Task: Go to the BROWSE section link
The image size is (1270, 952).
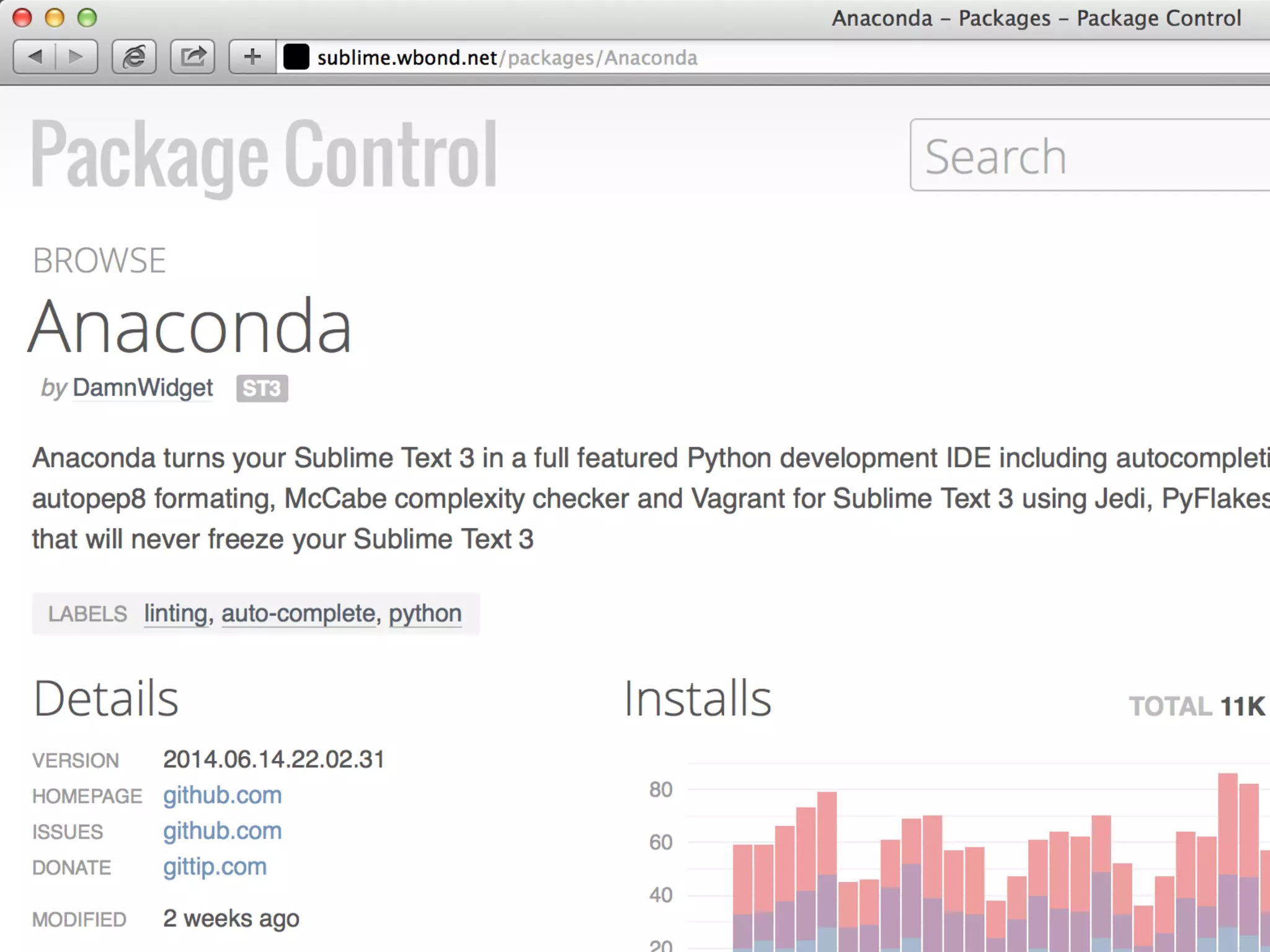Action: 99,260
